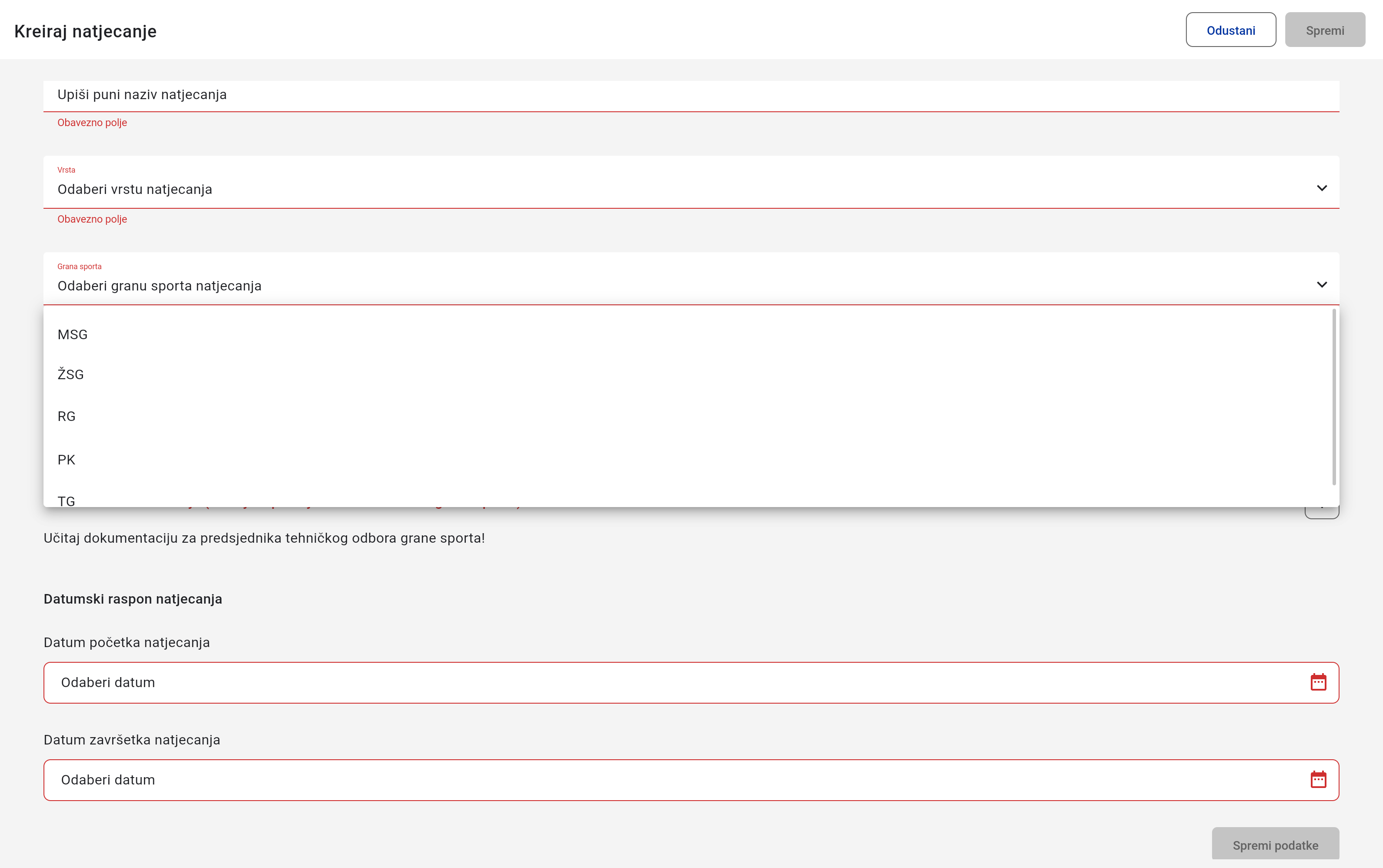Screen dimensions: 1383x868
Task: Choose the partially visible TG option
Action: [x=67, y=501]
